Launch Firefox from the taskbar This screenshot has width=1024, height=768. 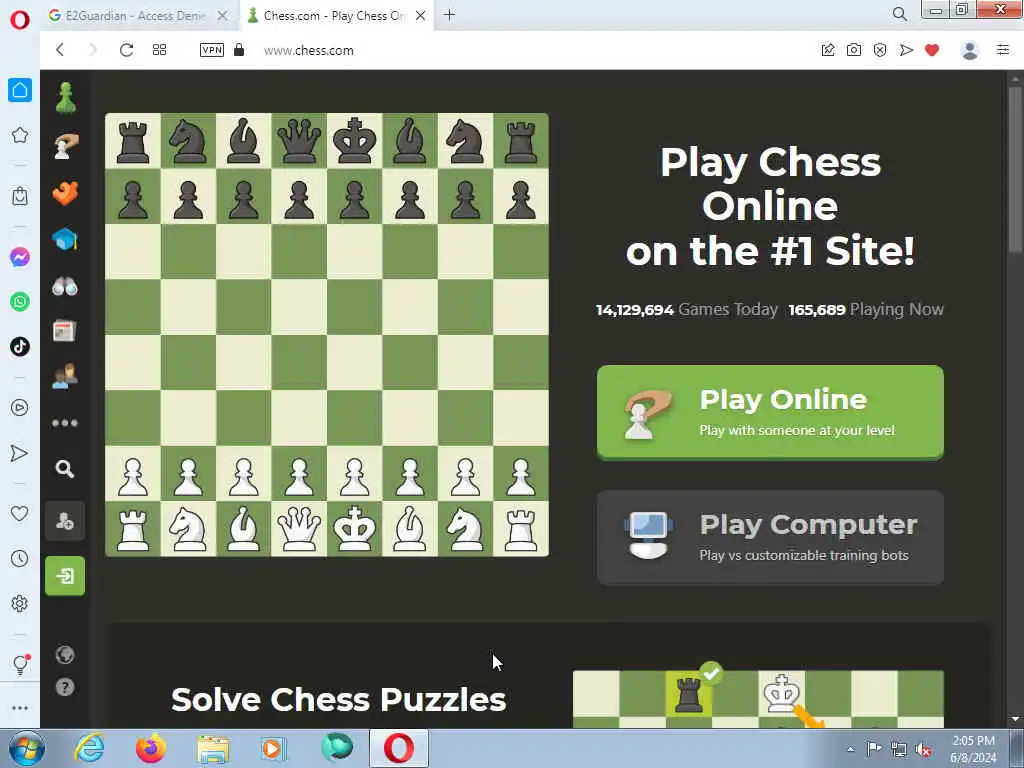[151, 748]
